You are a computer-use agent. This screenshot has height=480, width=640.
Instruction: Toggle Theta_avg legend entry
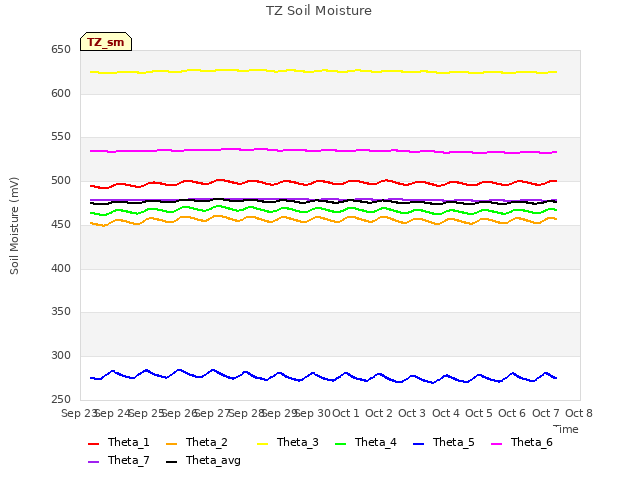pyautogui.click(x=203, y=460)
